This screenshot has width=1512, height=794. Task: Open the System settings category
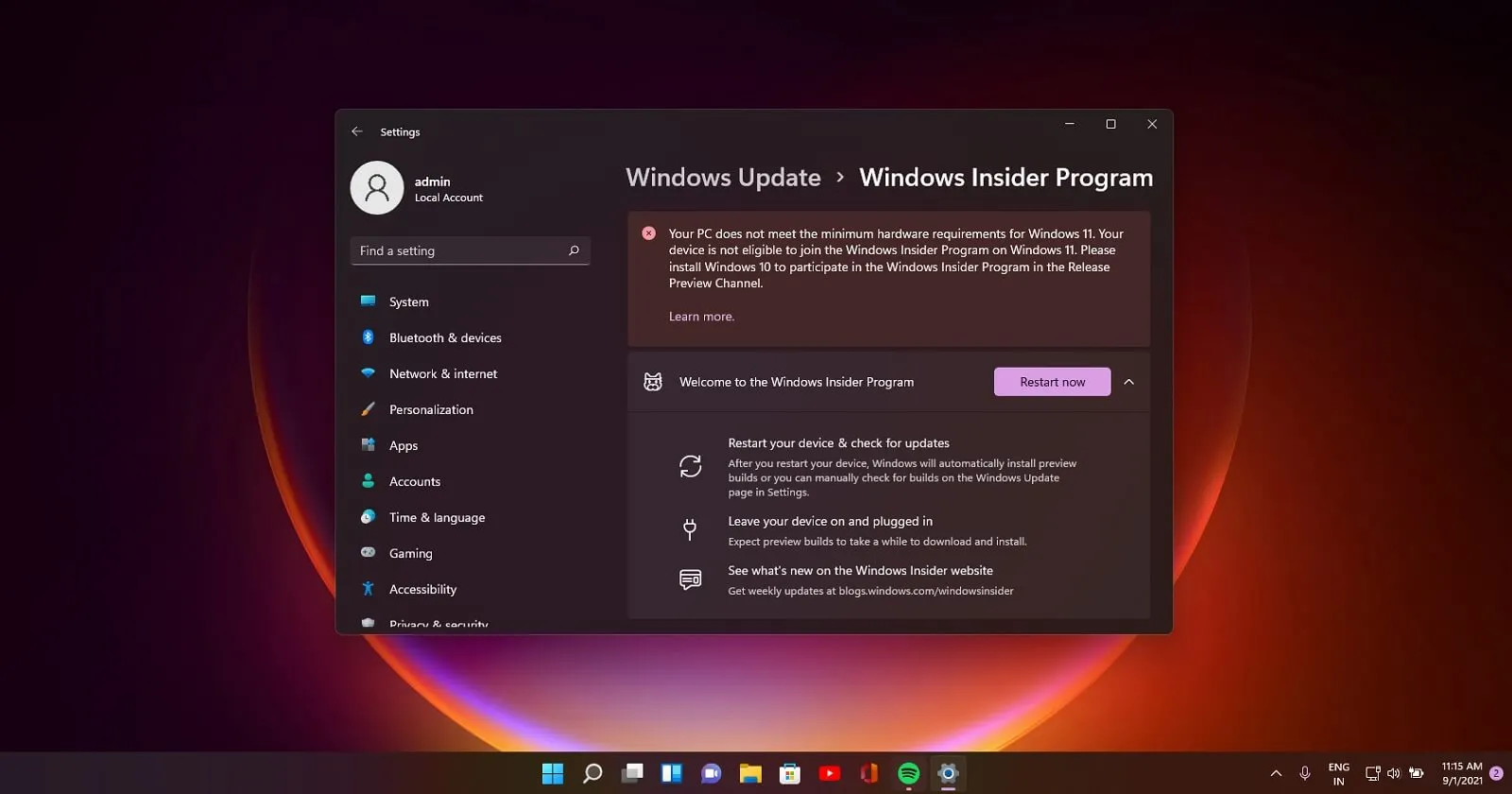[408, 302]
